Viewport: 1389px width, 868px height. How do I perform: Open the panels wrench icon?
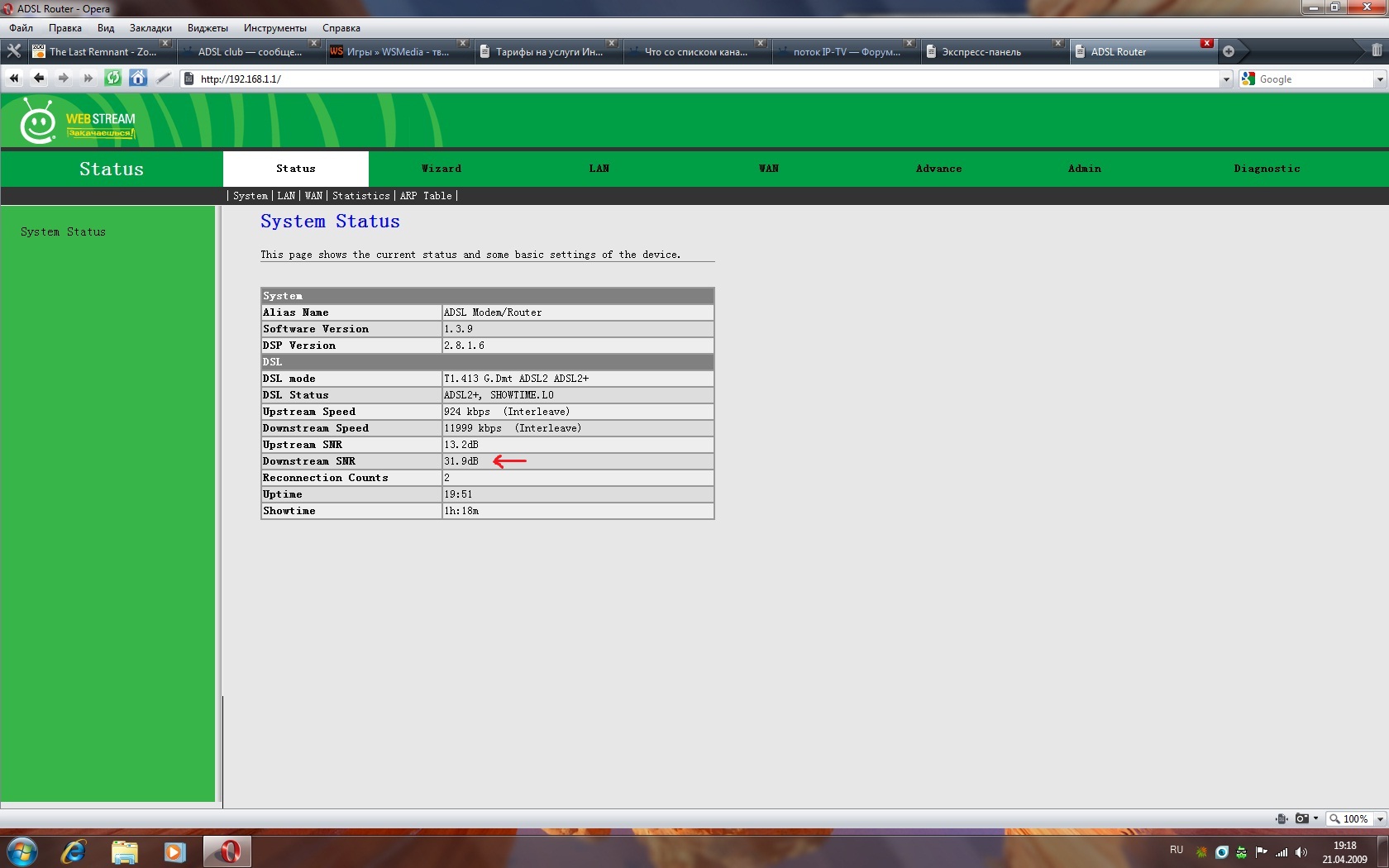pyautogui.click(x=14, y=51)
